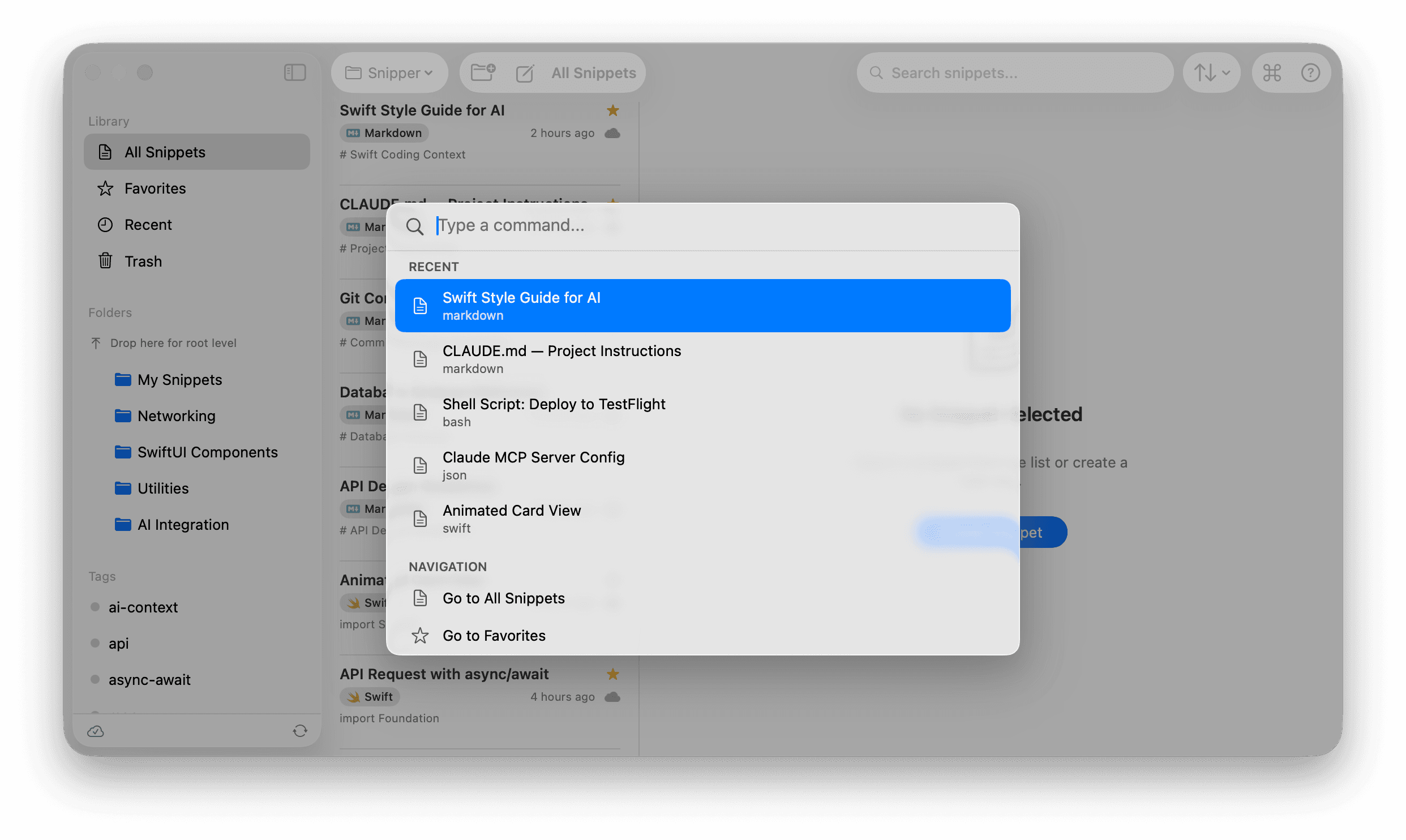Click the compose new snippet icon
1406x840 pixels.
pos(525,72)
